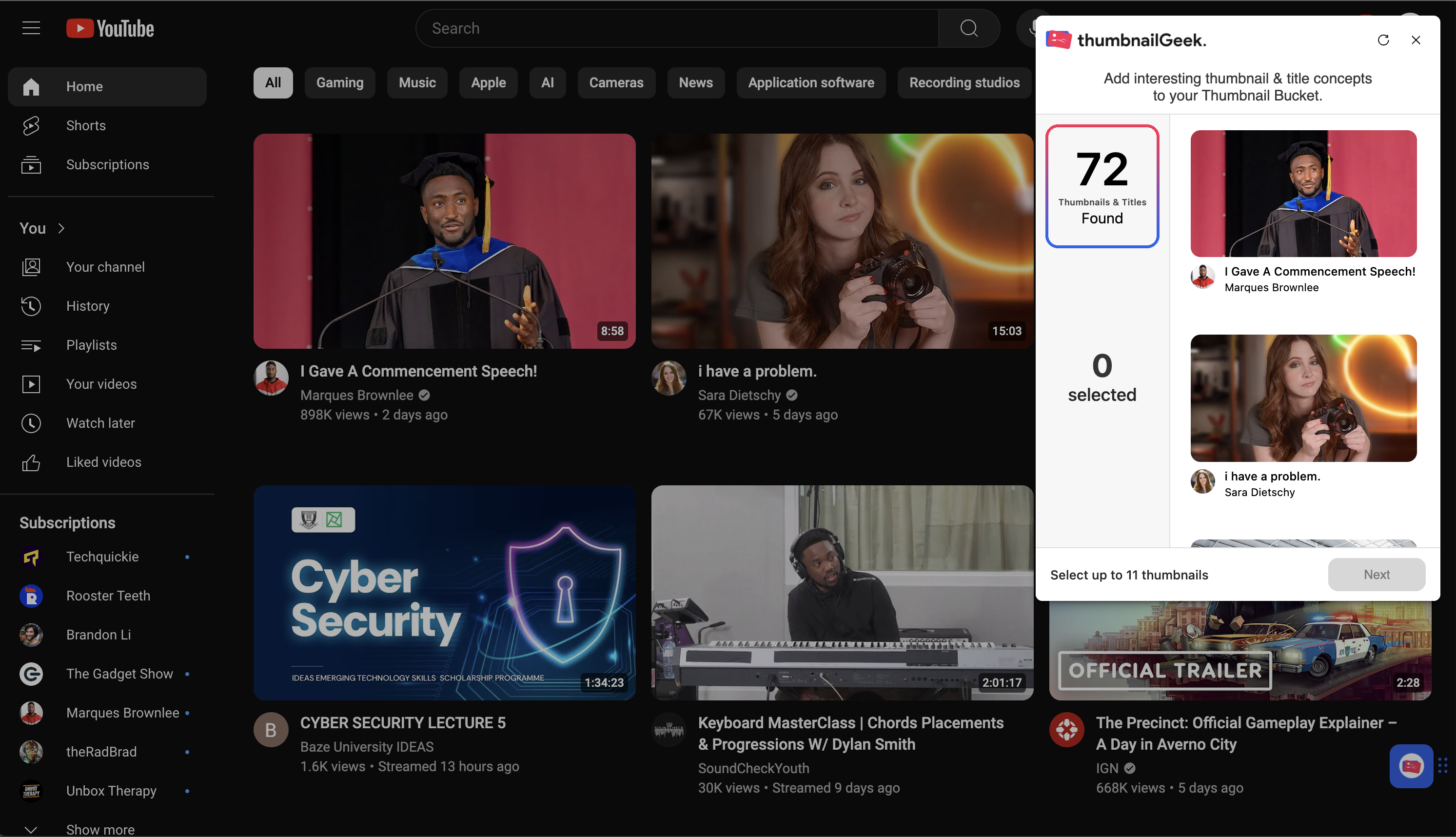Open Your channel page
The image size is (1456, 837).
(x=107, y=267)
